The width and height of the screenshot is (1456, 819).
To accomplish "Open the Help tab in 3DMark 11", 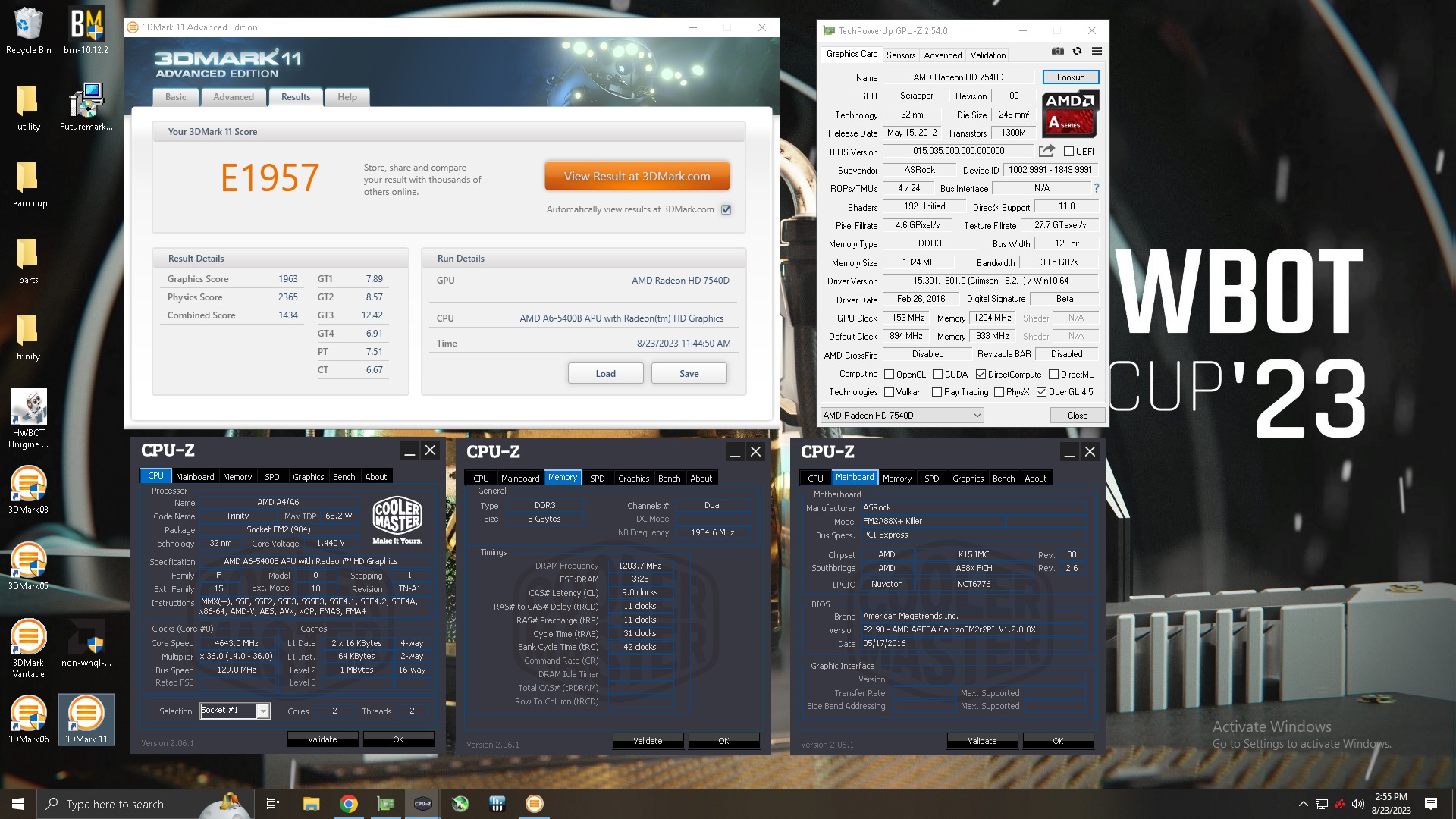I will tap(347, 97).
